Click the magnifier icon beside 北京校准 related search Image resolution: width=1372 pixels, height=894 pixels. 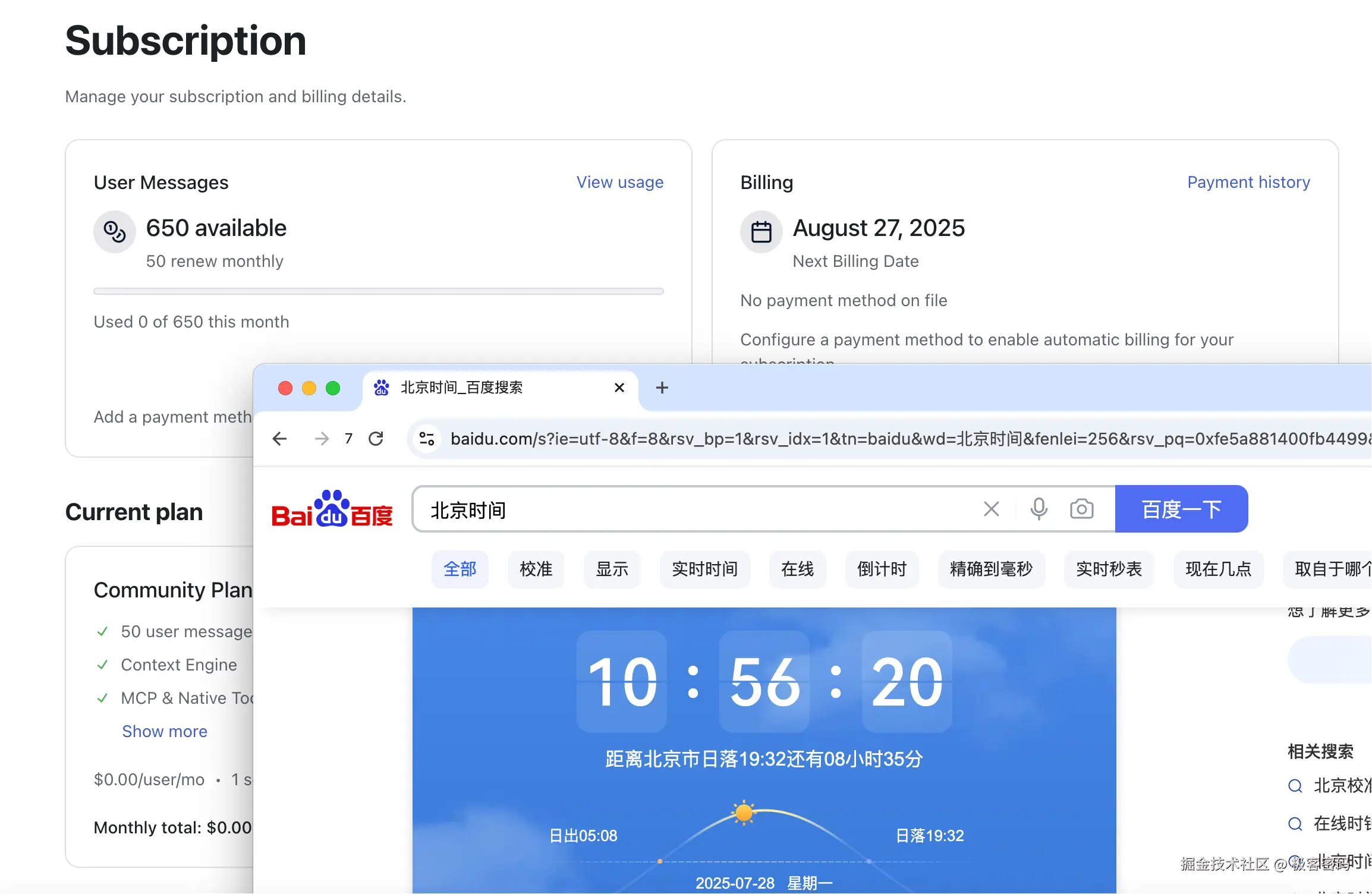click(1294, 785)
